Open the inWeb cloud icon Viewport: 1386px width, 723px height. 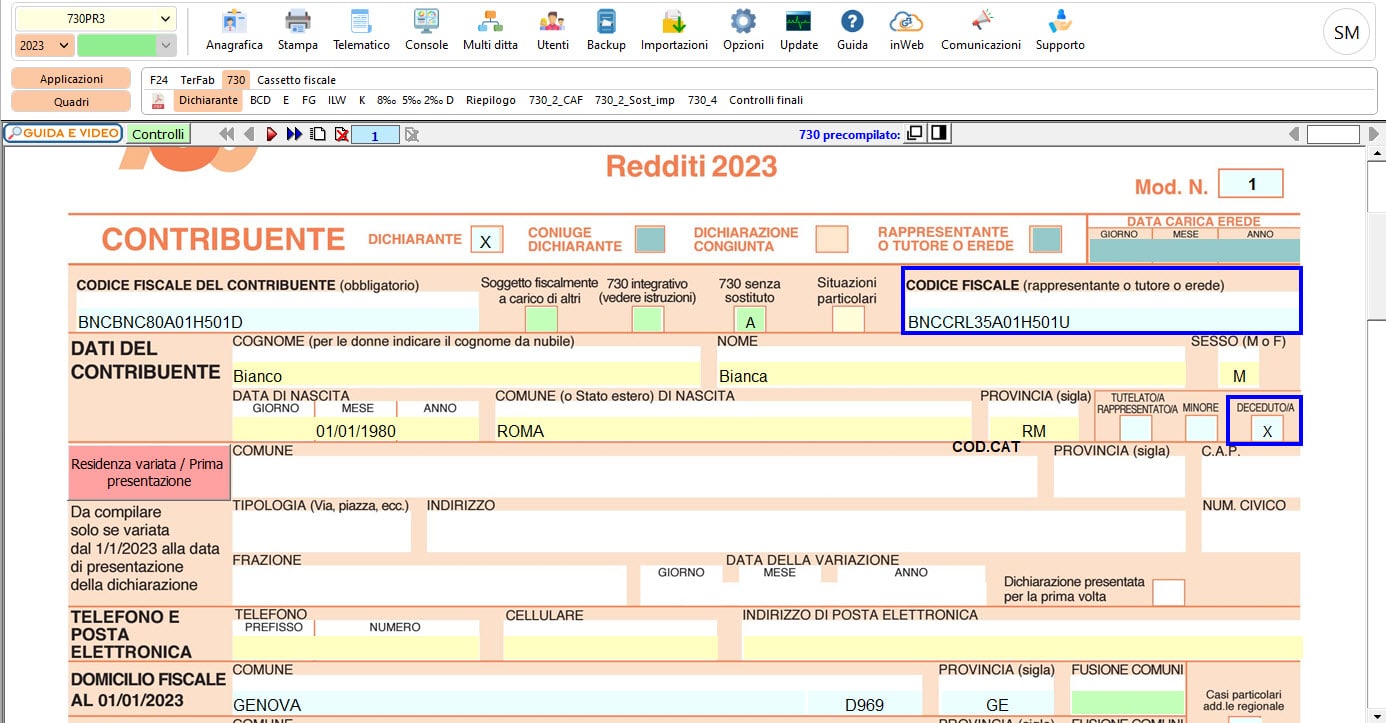click(906, 30)
